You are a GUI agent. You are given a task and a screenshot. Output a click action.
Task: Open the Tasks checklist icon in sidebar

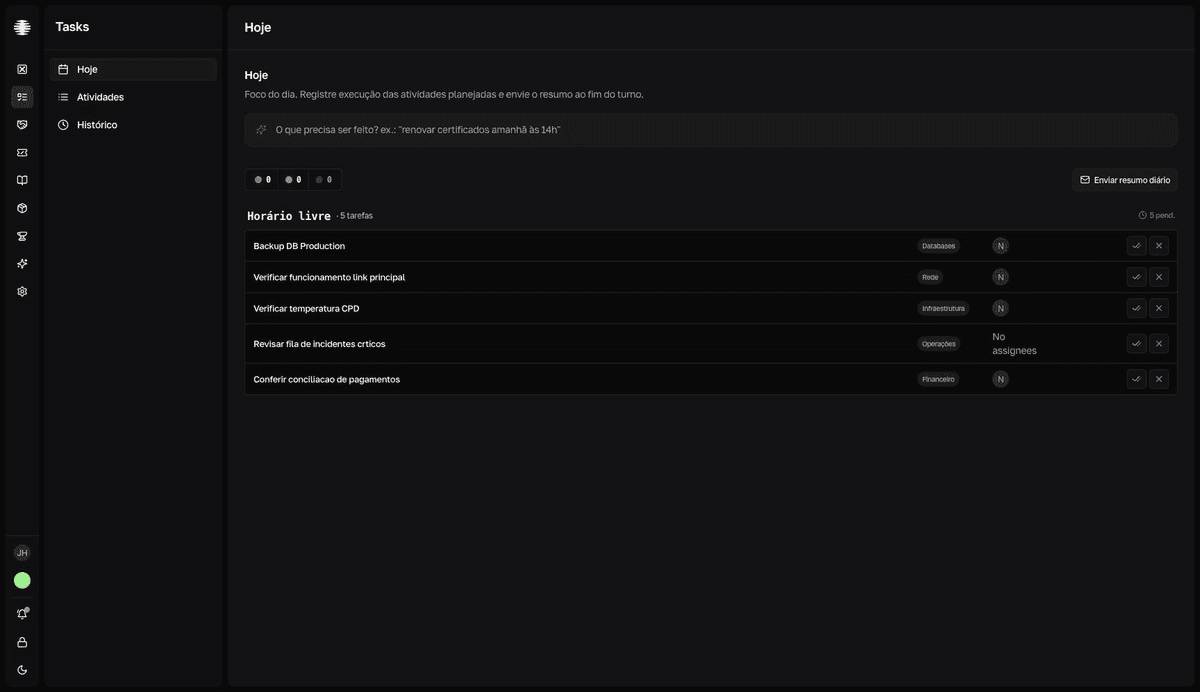pos(22,97)
